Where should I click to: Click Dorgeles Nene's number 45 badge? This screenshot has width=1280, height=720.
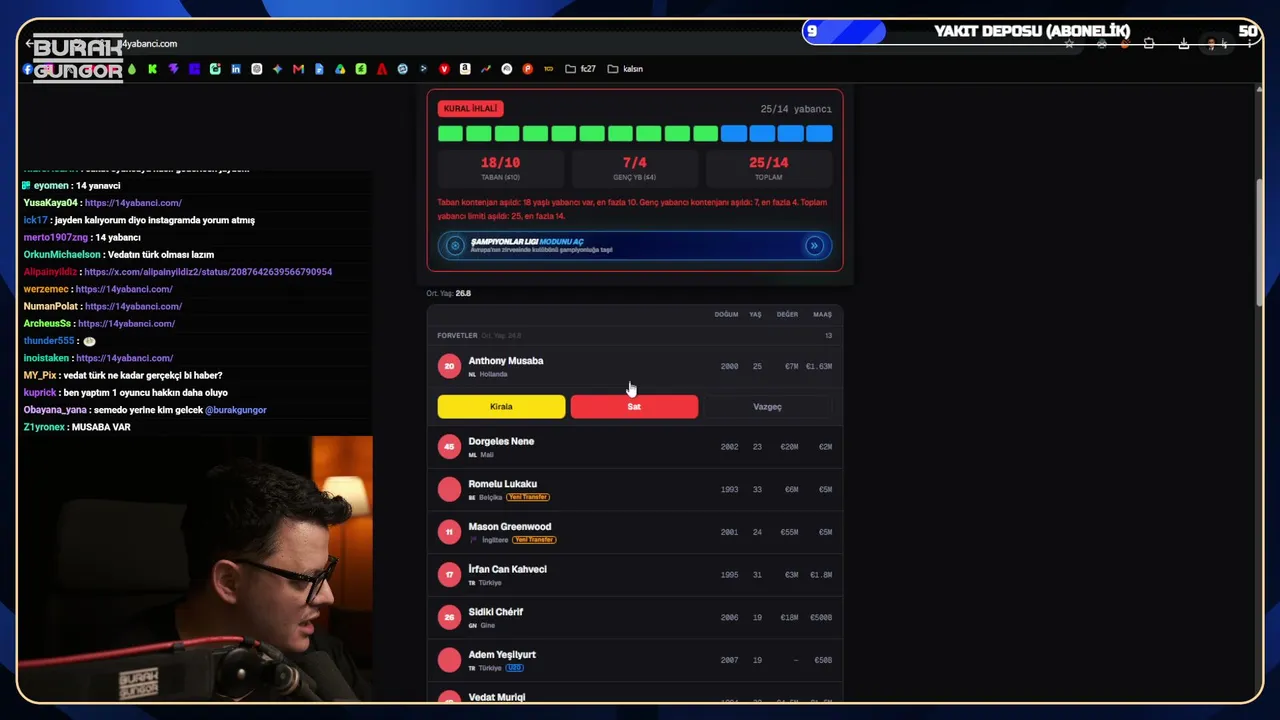(x=449, y=447)
